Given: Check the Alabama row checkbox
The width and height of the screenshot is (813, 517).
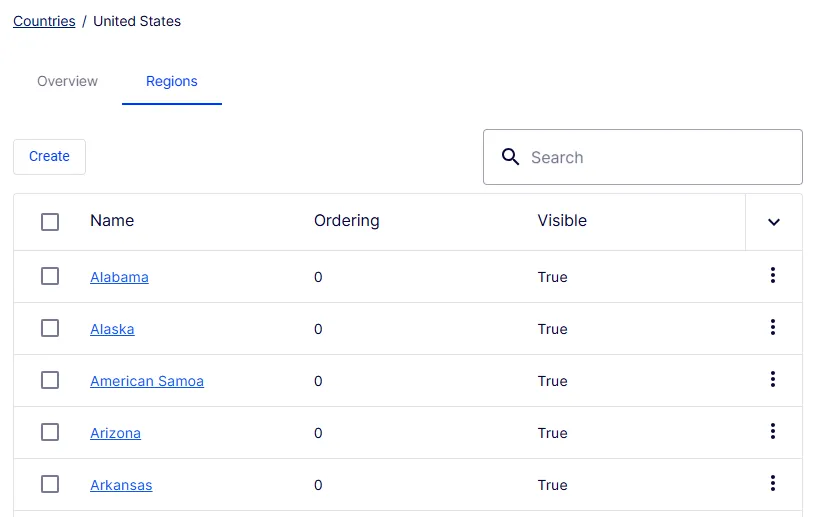Looking at the screenshot, I should click(50, 276).
